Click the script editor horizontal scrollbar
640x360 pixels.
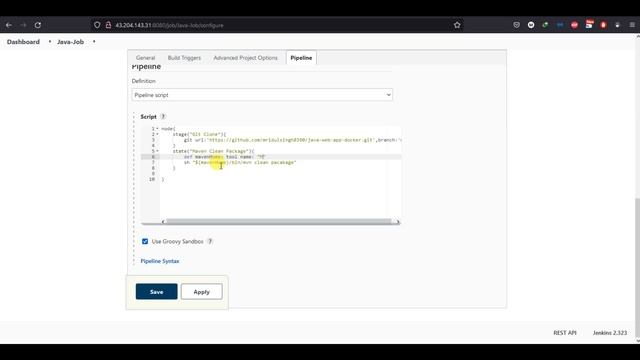278,222
